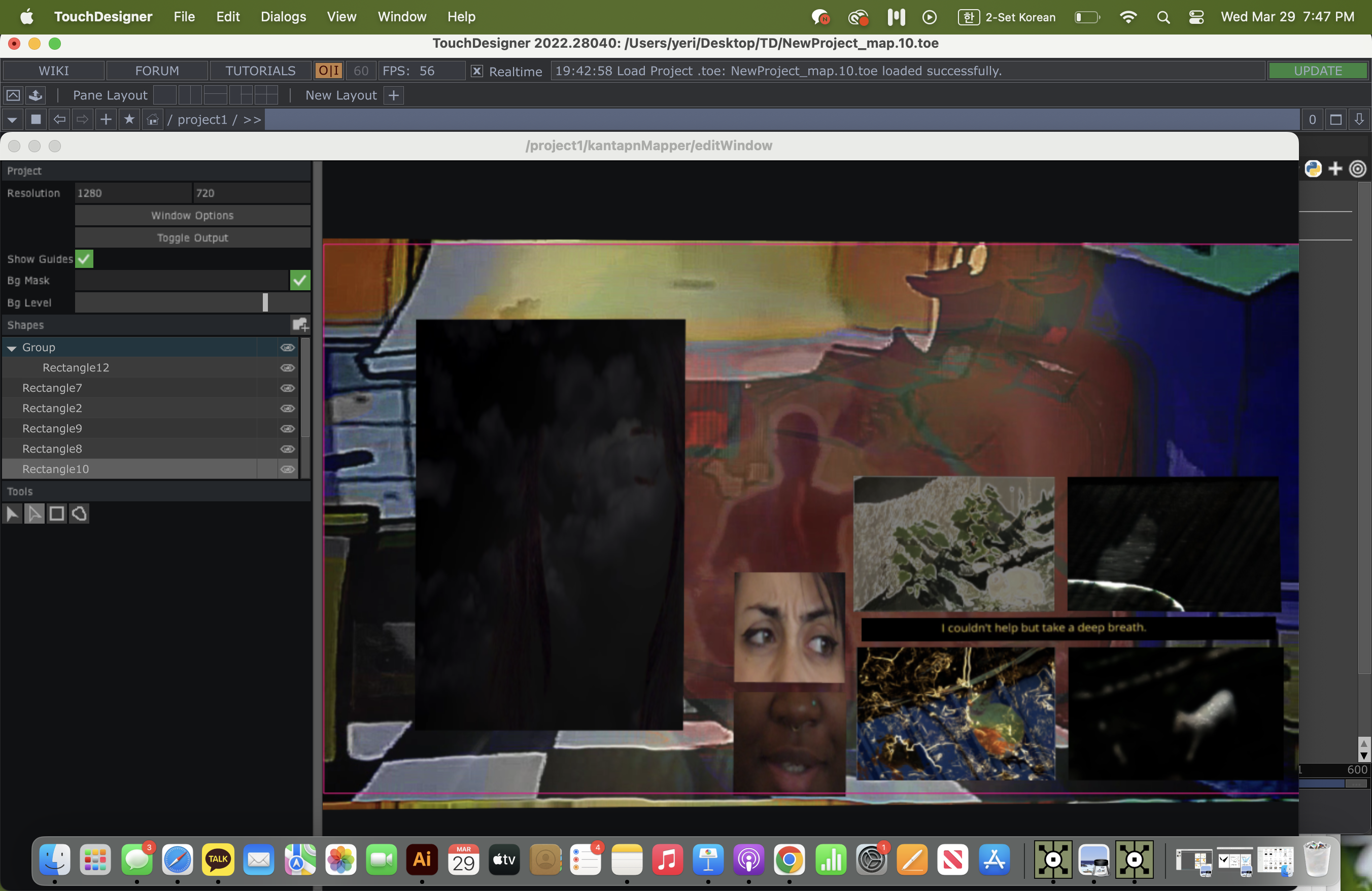Viewport: 1372px width, 891px height.
Task: Toggle visibility of Rectangle10
Action: click(288, 469)
